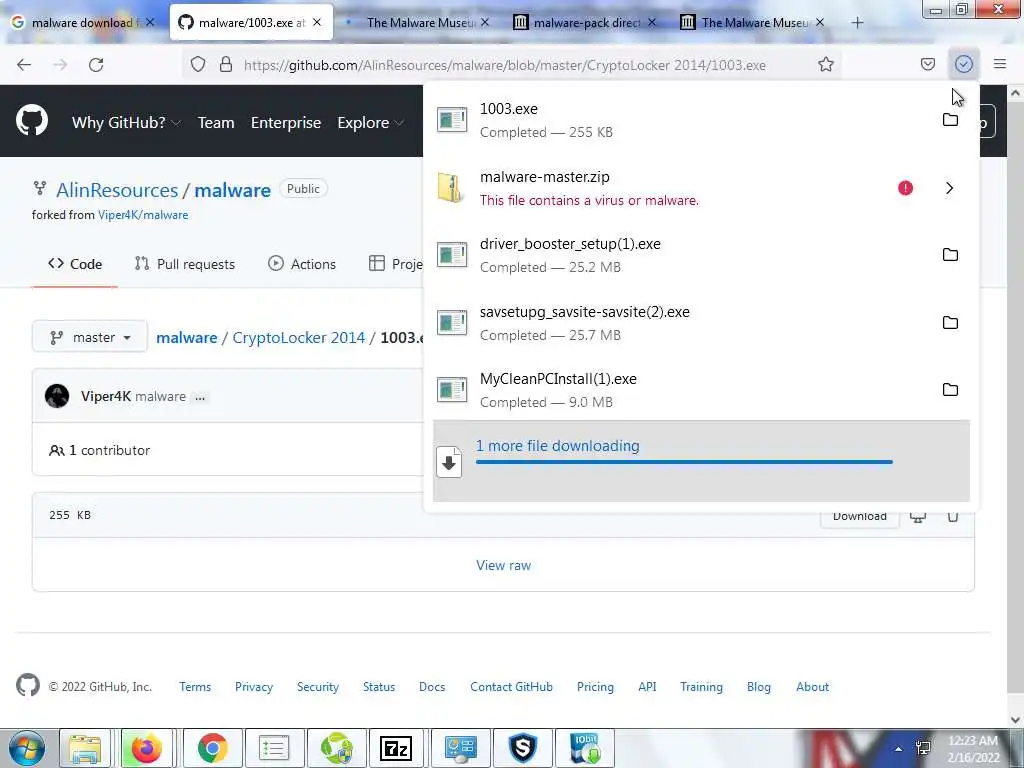Click the Enterprise header link

click(286, 122)
